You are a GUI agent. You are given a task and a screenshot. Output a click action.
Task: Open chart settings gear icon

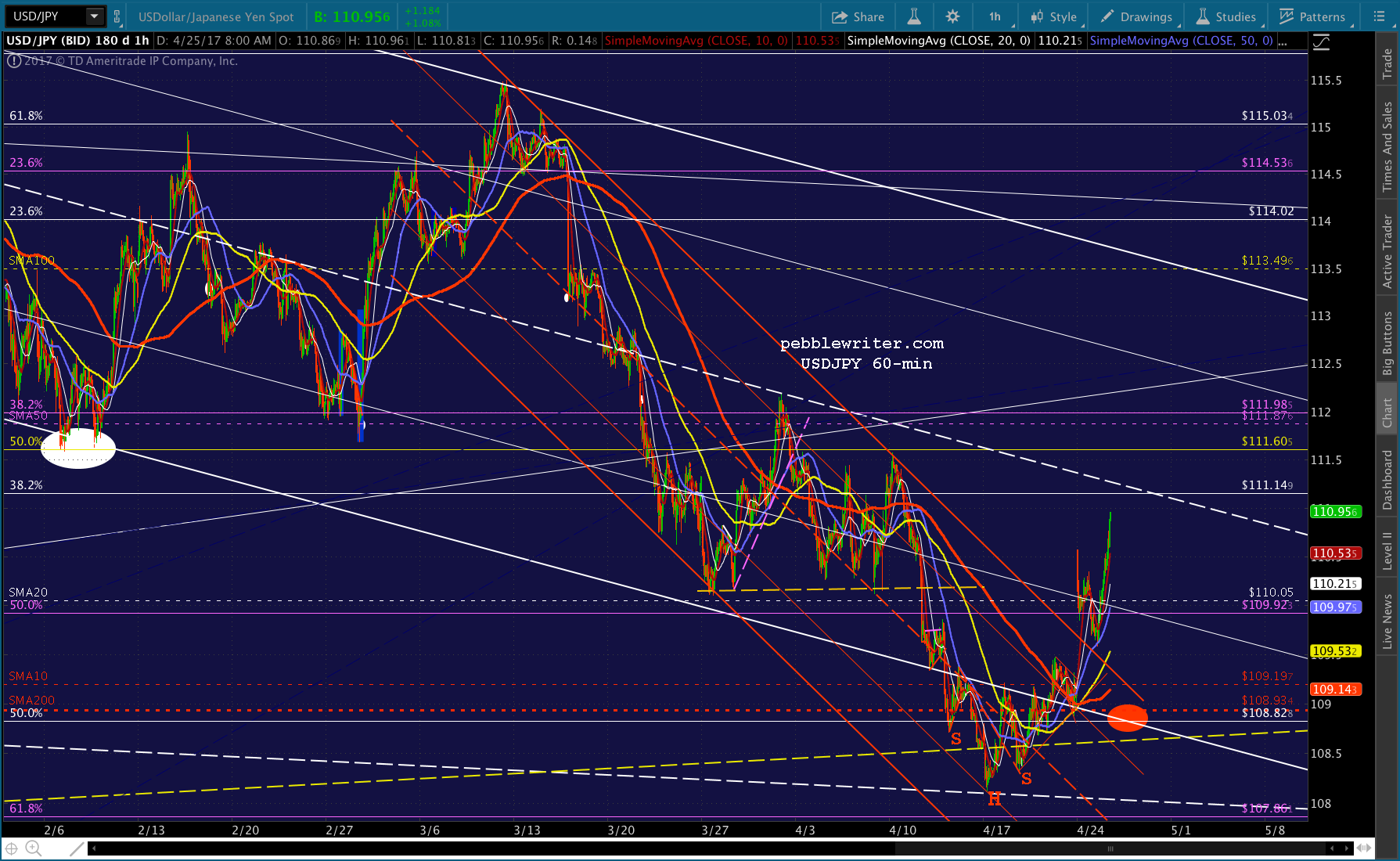point(952,16)
